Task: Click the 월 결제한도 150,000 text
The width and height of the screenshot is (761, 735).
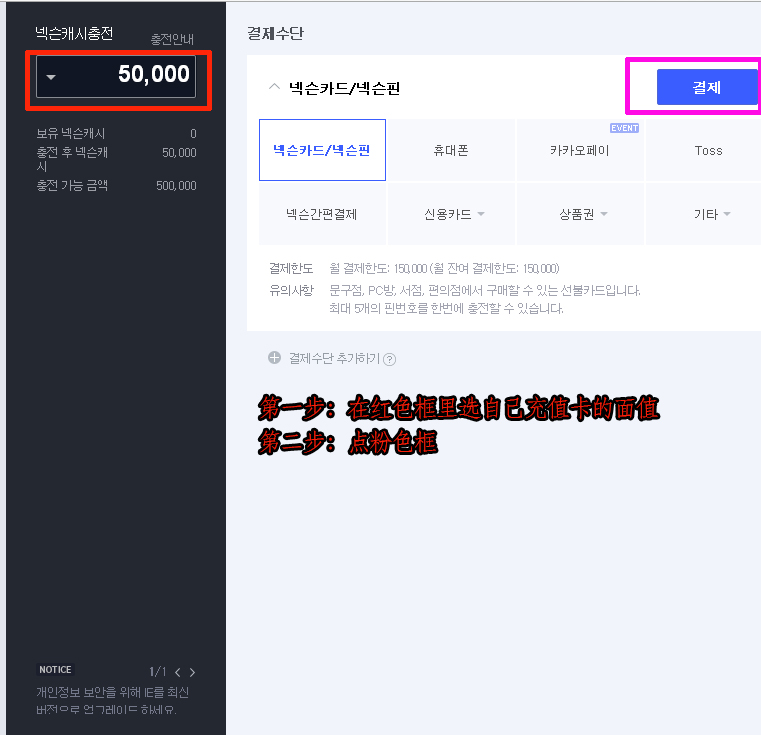Action: point(444,268)
